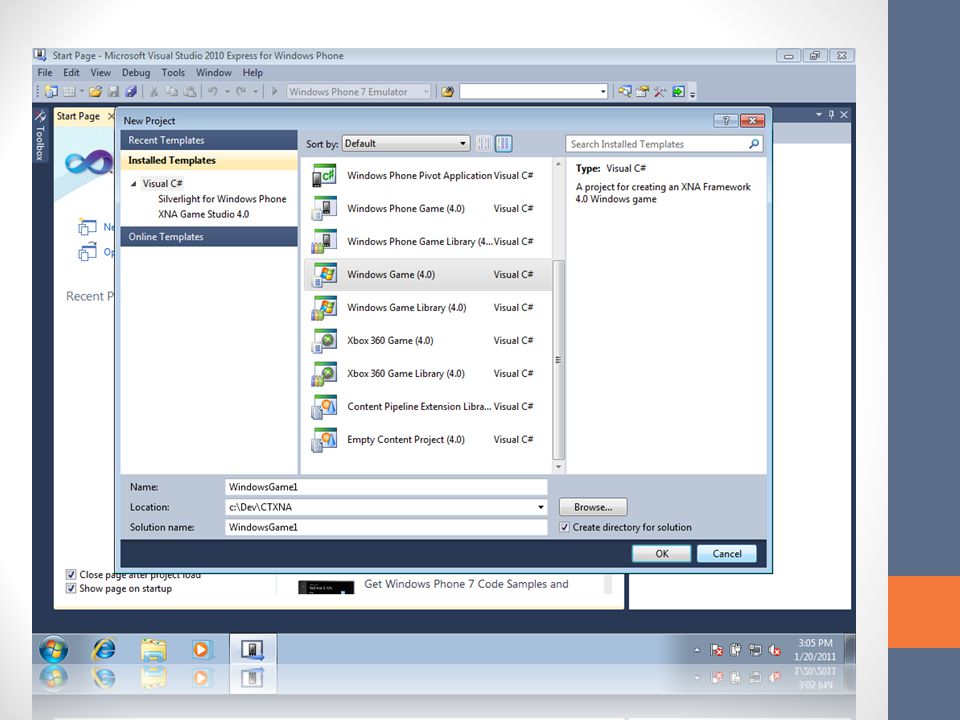
Task: Expand the Online Templates section
Action: click(x=209, y=237)
